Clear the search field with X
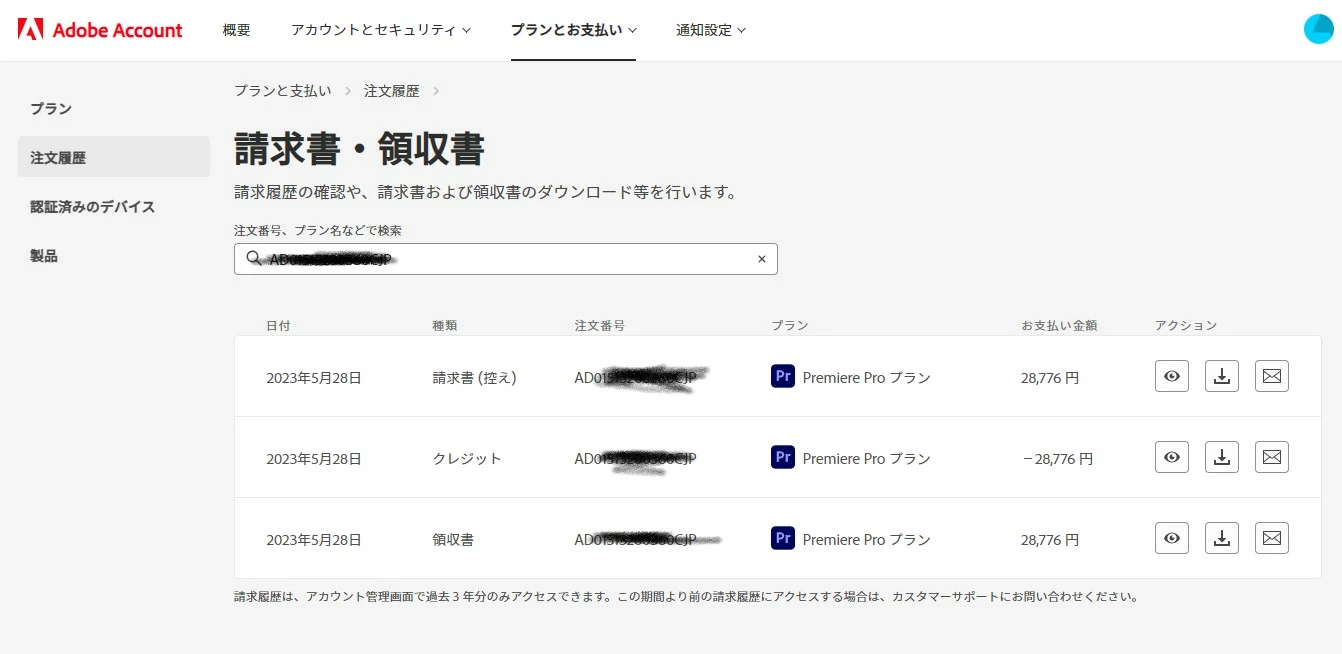The width and height of the screenshot is (1342, 654). (x=761, y=259)
